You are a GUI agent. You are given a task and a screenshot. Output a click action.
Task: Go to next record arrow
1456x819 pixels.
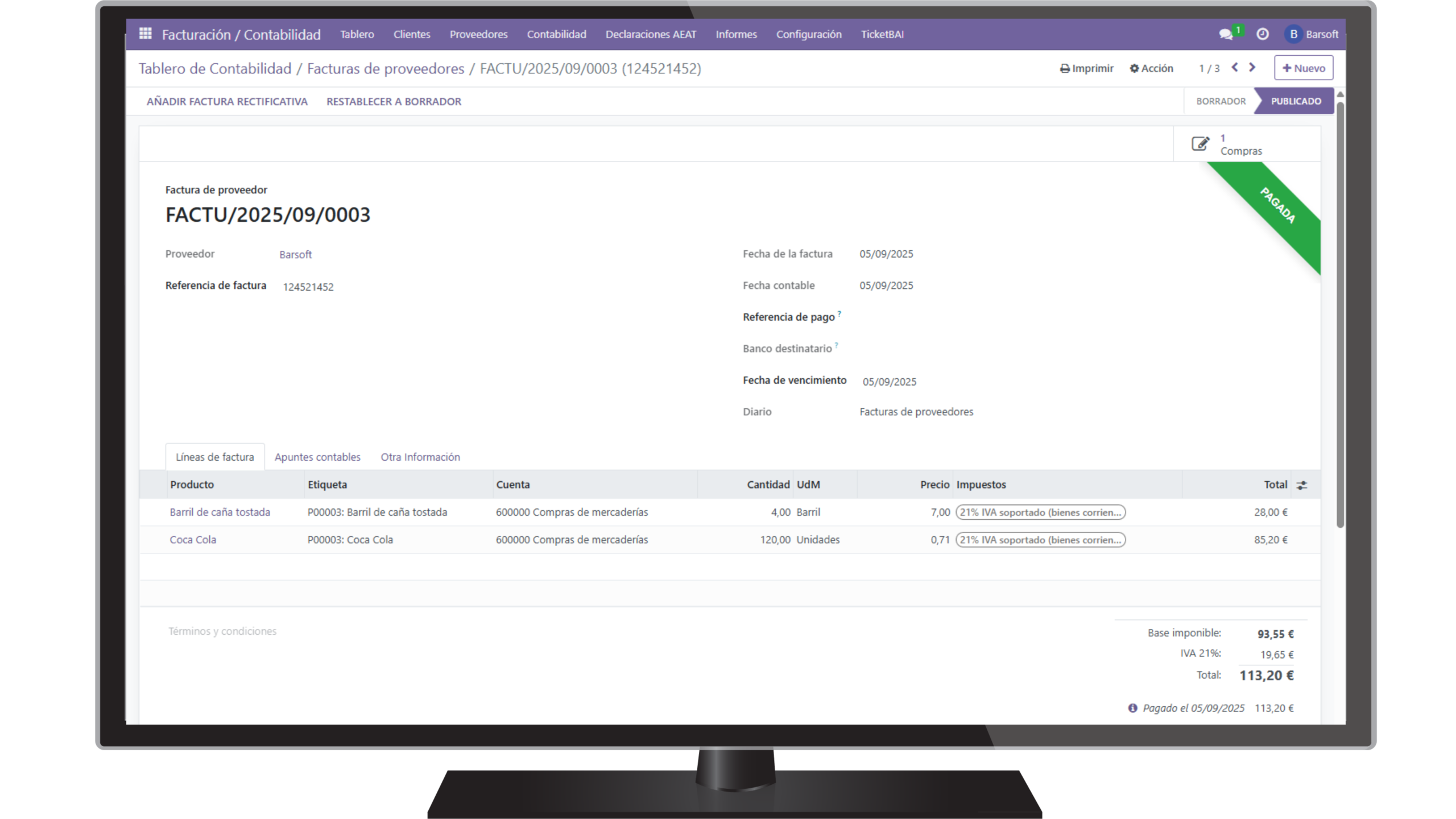pos(1252,68)
